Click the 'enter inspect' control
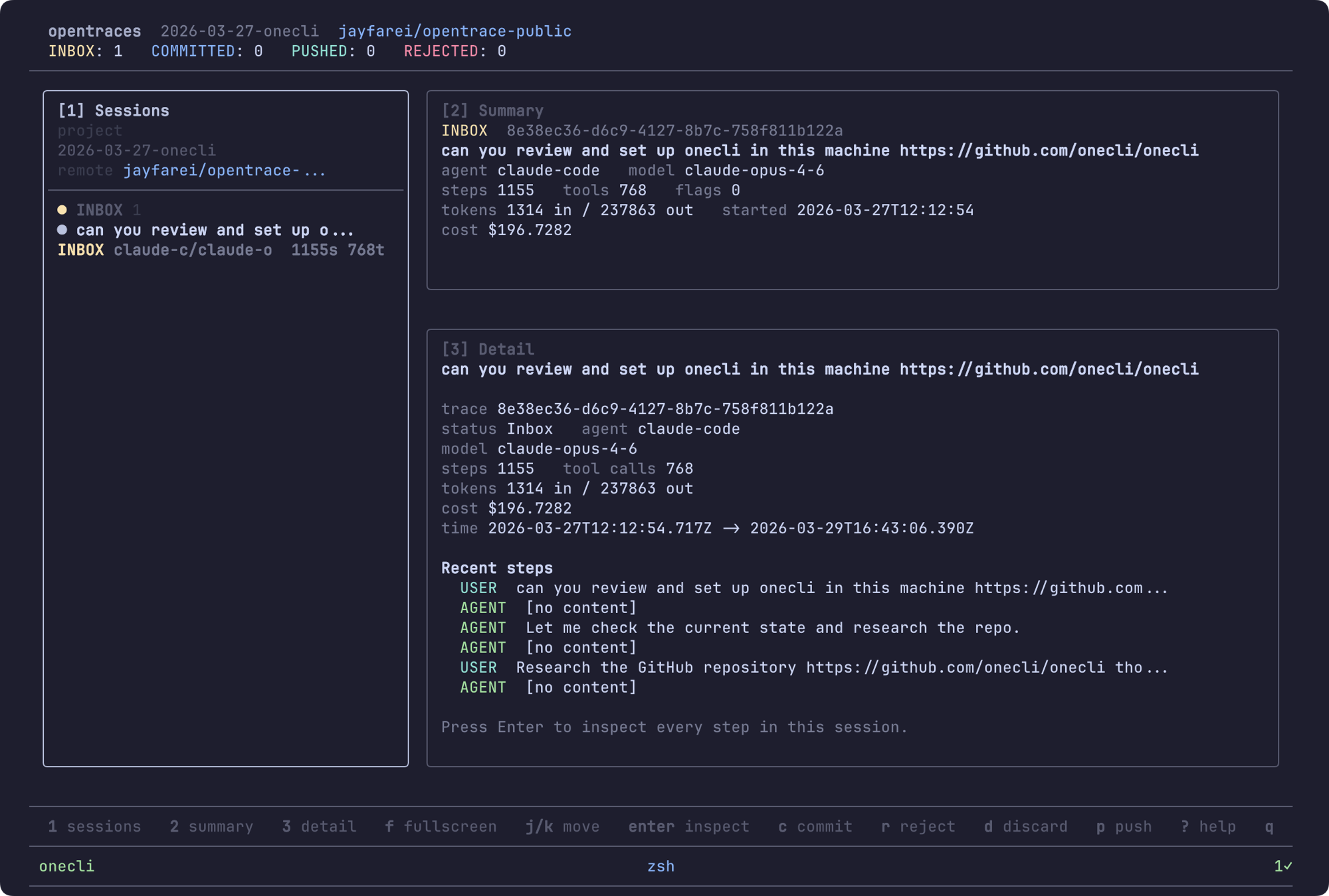 coord(688,826)
